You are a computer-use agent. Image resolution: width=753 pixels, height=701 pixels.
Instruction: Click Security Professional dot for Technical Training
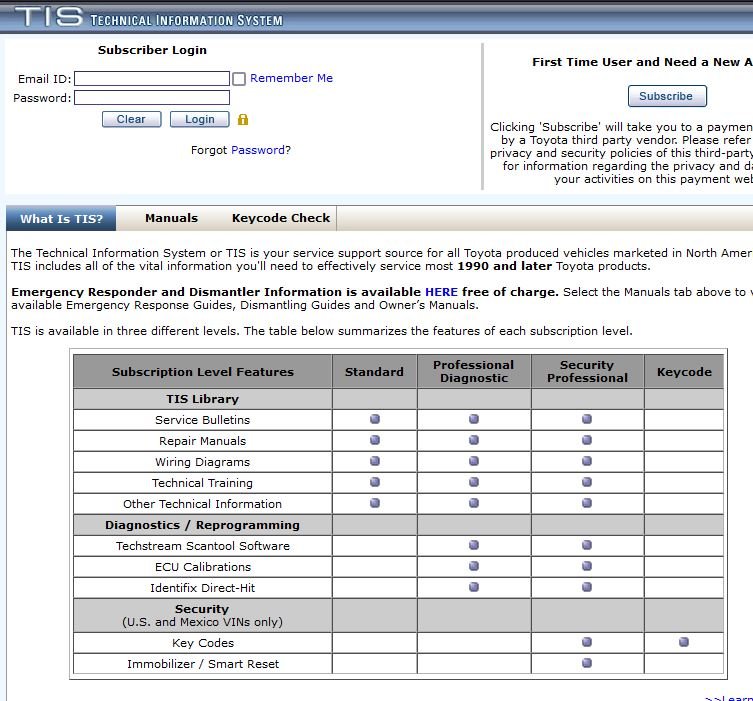click(x=587, y=482)
